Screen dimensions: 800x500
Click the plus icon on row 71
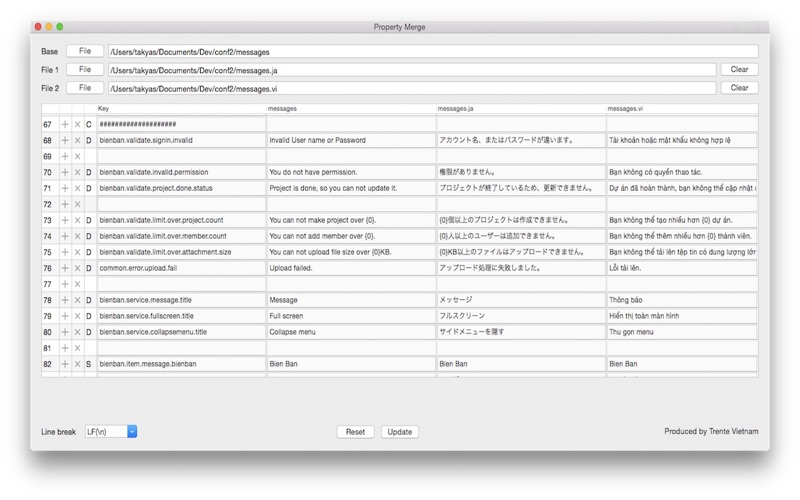(x=65, y=188)
